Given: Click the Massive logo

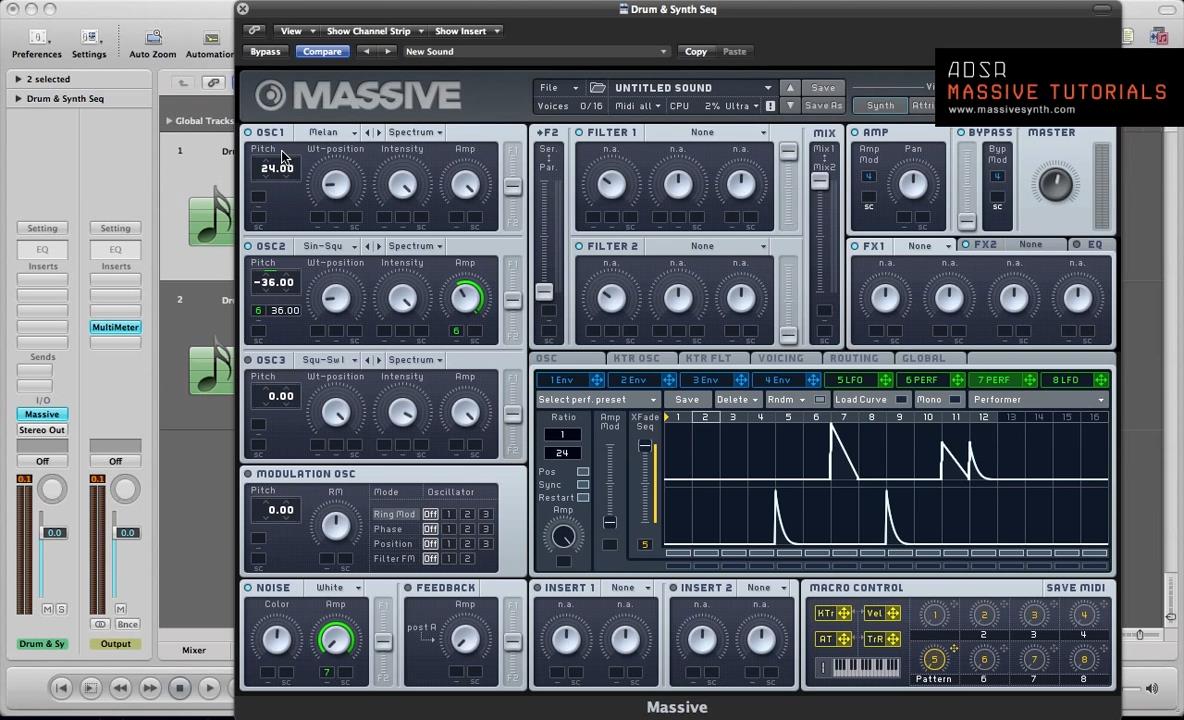Looking at the screenshot, I should coord(358,95).
